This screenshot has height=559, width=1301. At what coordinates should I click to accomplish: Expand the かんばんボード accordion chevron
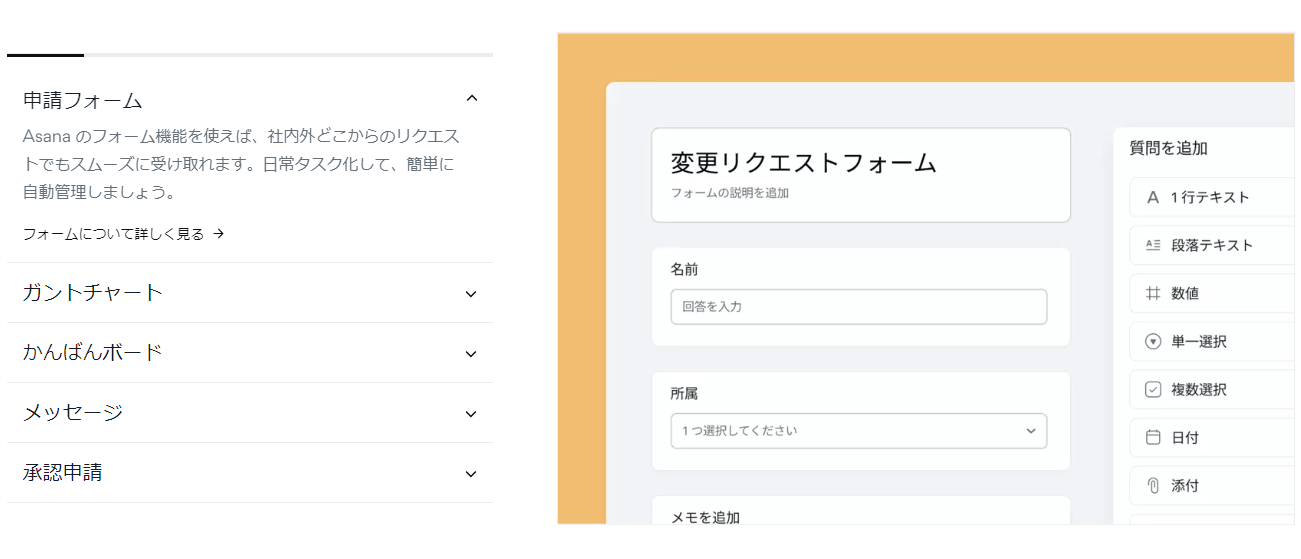coord(471,354)
